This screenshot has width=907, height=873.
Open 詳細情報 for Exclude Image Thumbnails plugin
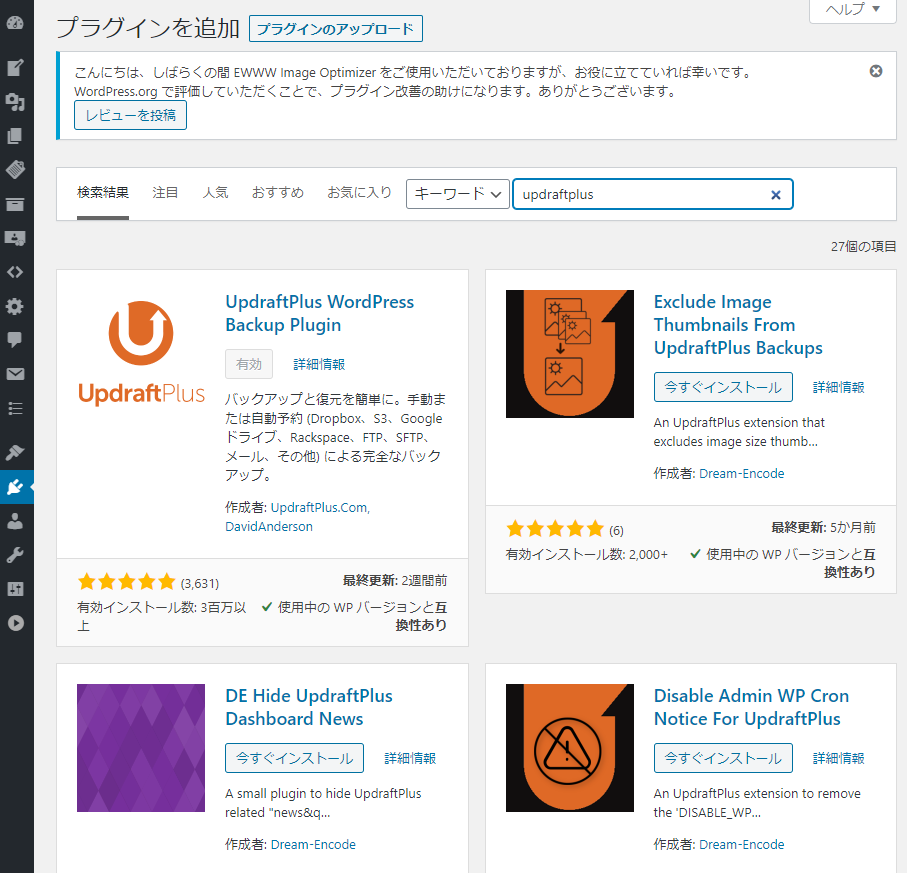(x=839, y=387)
